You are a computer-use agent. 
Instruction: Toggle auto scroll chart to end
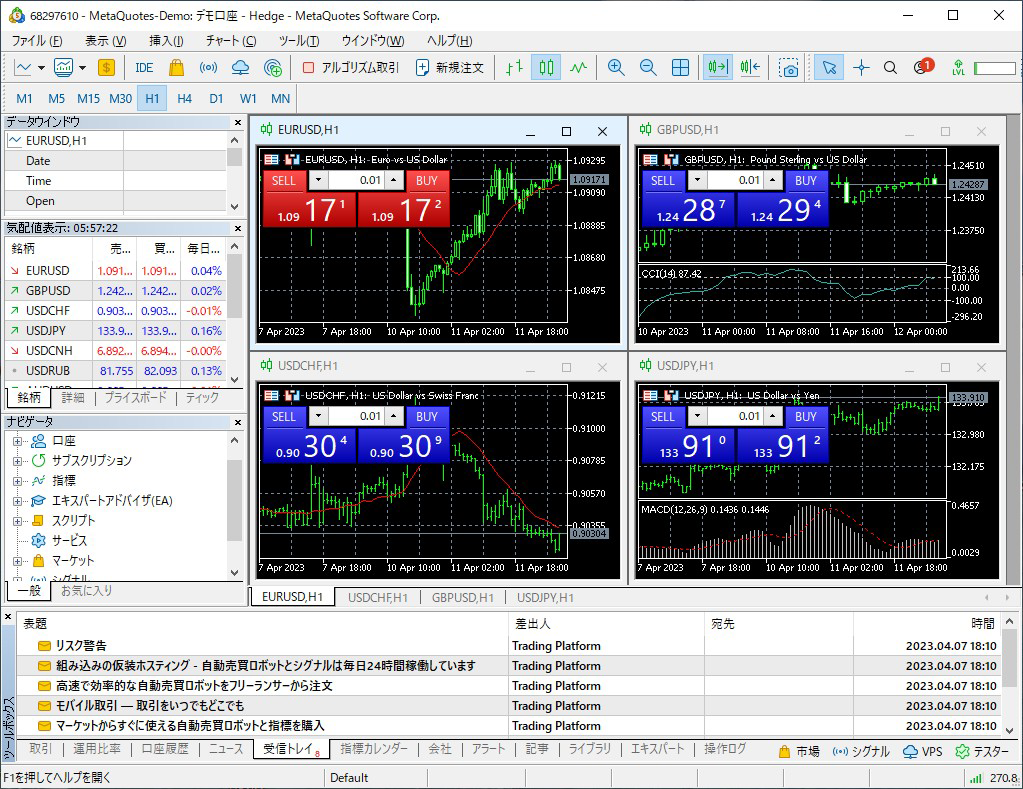(717, 68)
